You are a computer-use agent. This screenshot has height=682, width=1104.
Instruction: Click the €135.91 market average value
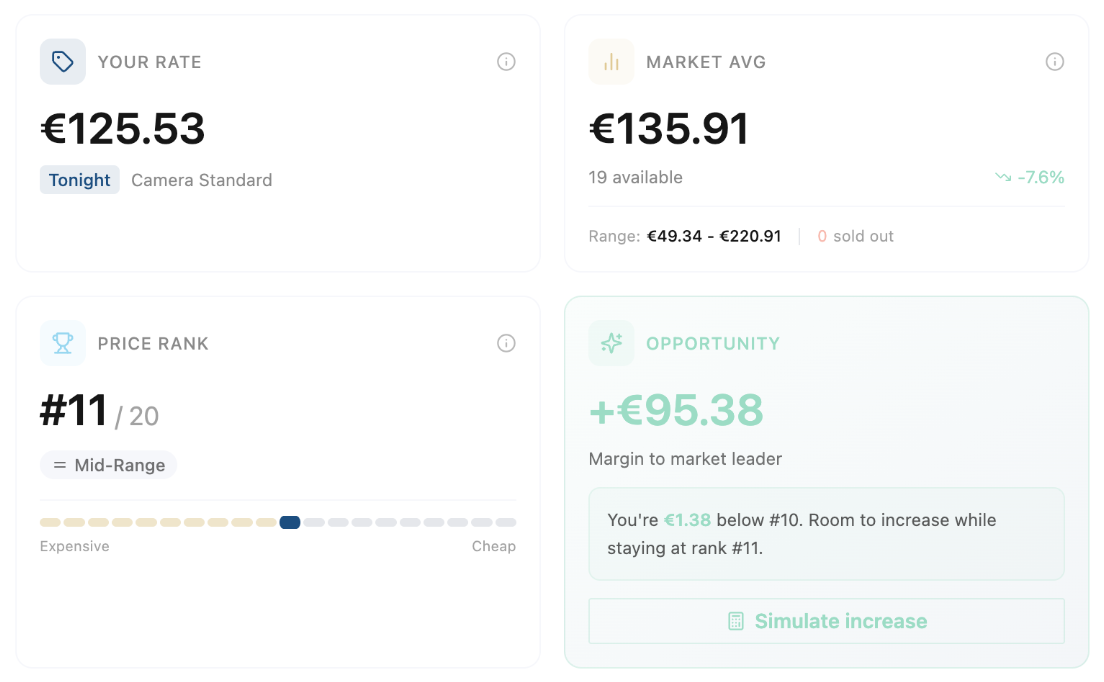coord(669,129)
